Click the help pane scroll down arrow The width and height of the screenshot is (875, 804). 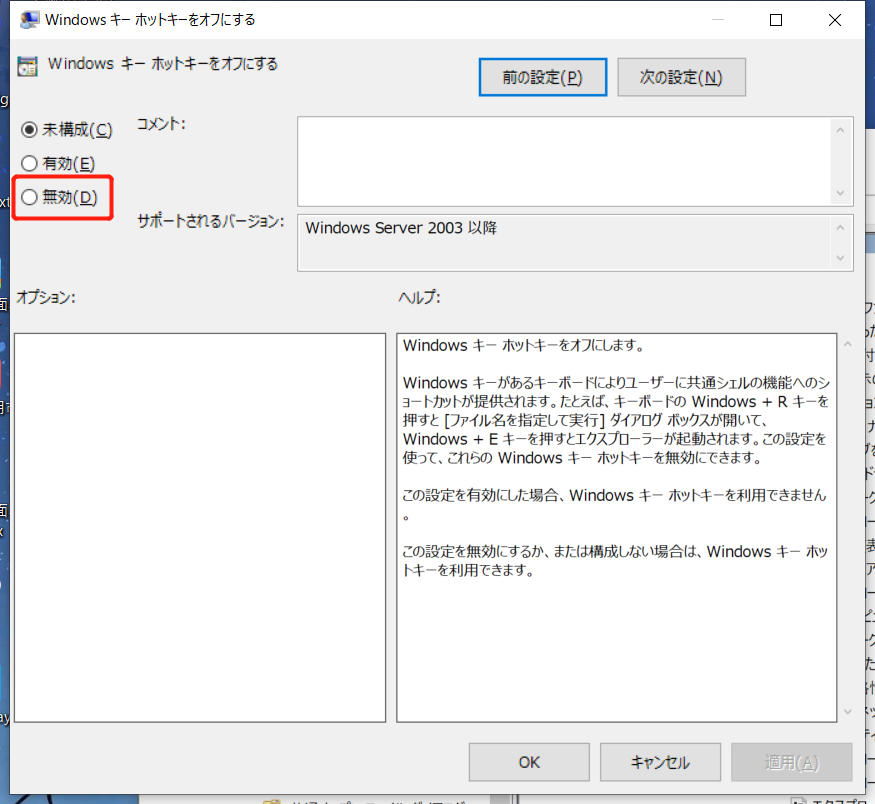click(848, 711)
